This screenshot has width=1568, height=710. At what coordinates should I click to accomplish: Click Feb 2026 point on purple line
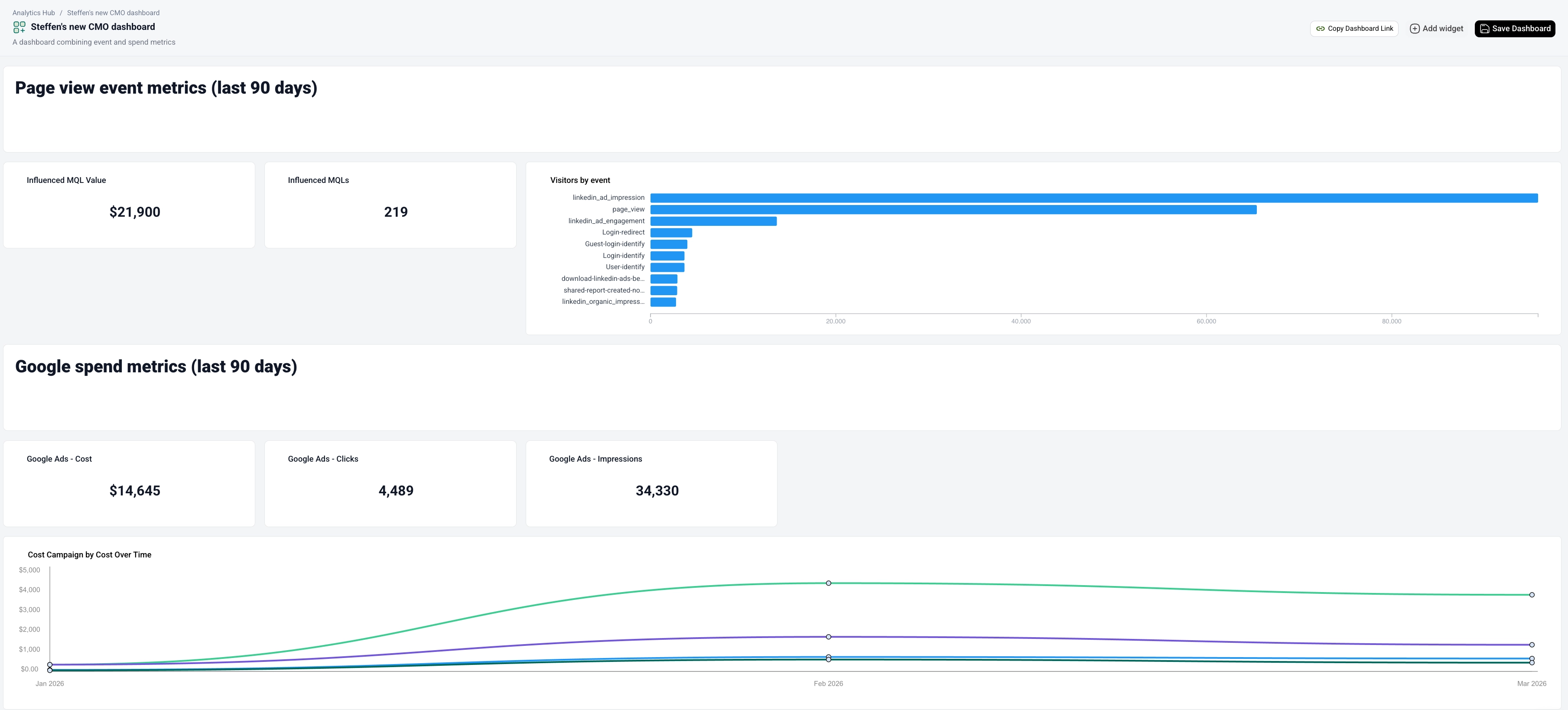tap(829, 637)
